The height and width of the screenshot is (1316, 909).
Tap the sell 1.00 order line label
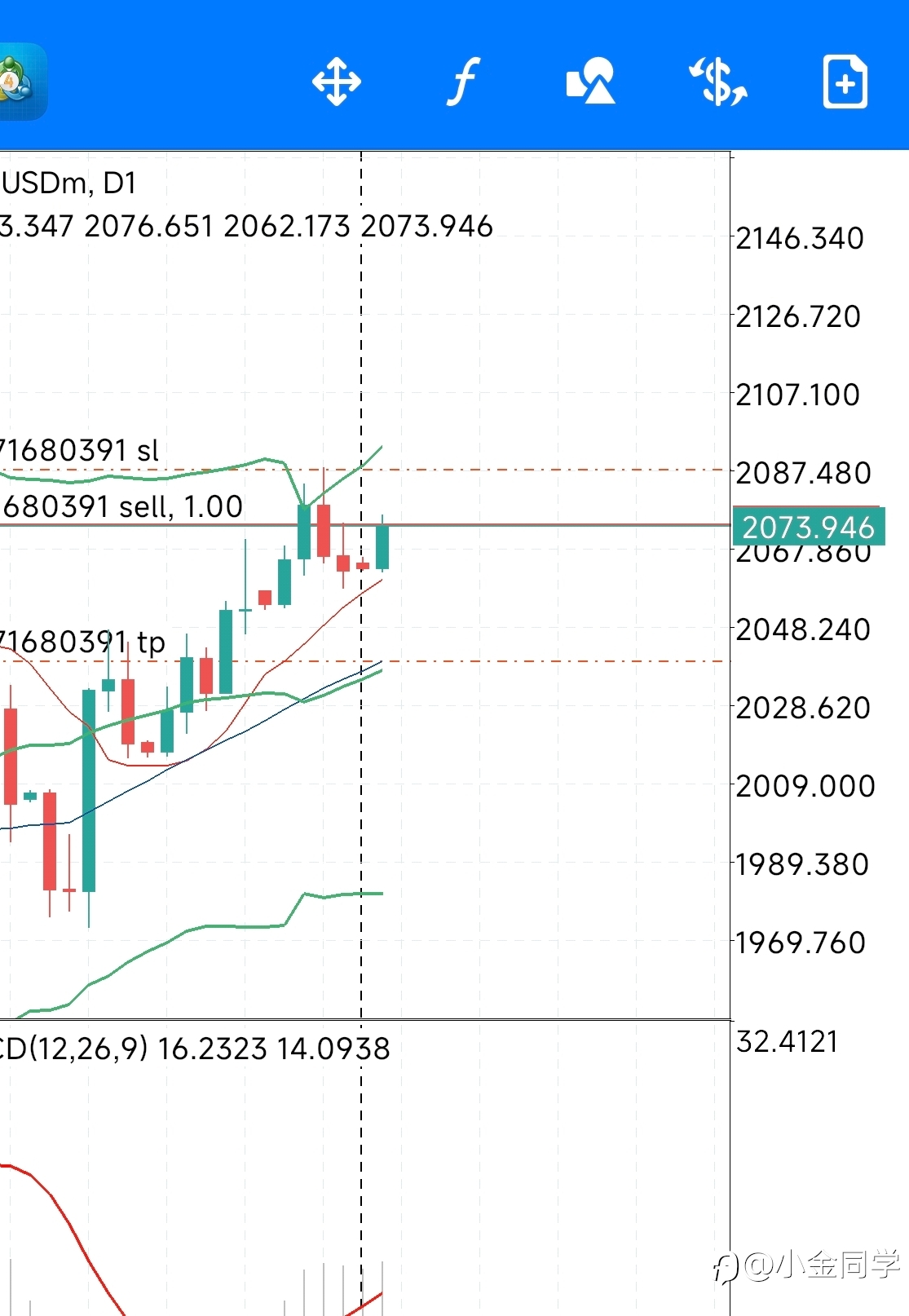pyautogui.click(x=122, y=506)
